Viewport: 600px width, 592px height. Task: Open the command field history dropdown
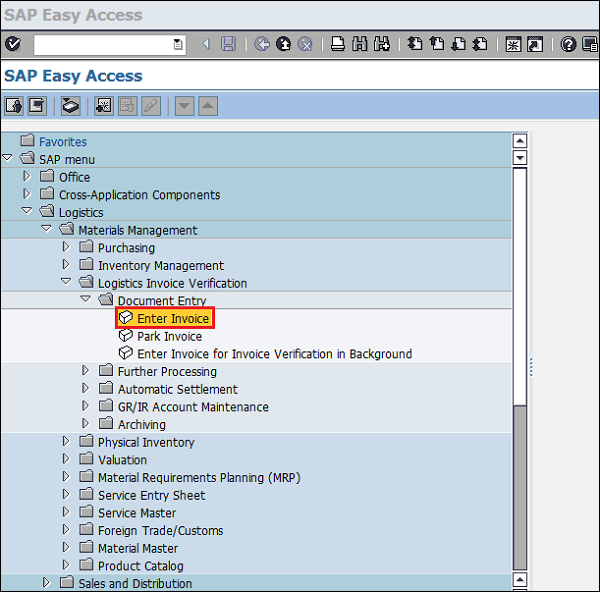[x=178, y=45]
